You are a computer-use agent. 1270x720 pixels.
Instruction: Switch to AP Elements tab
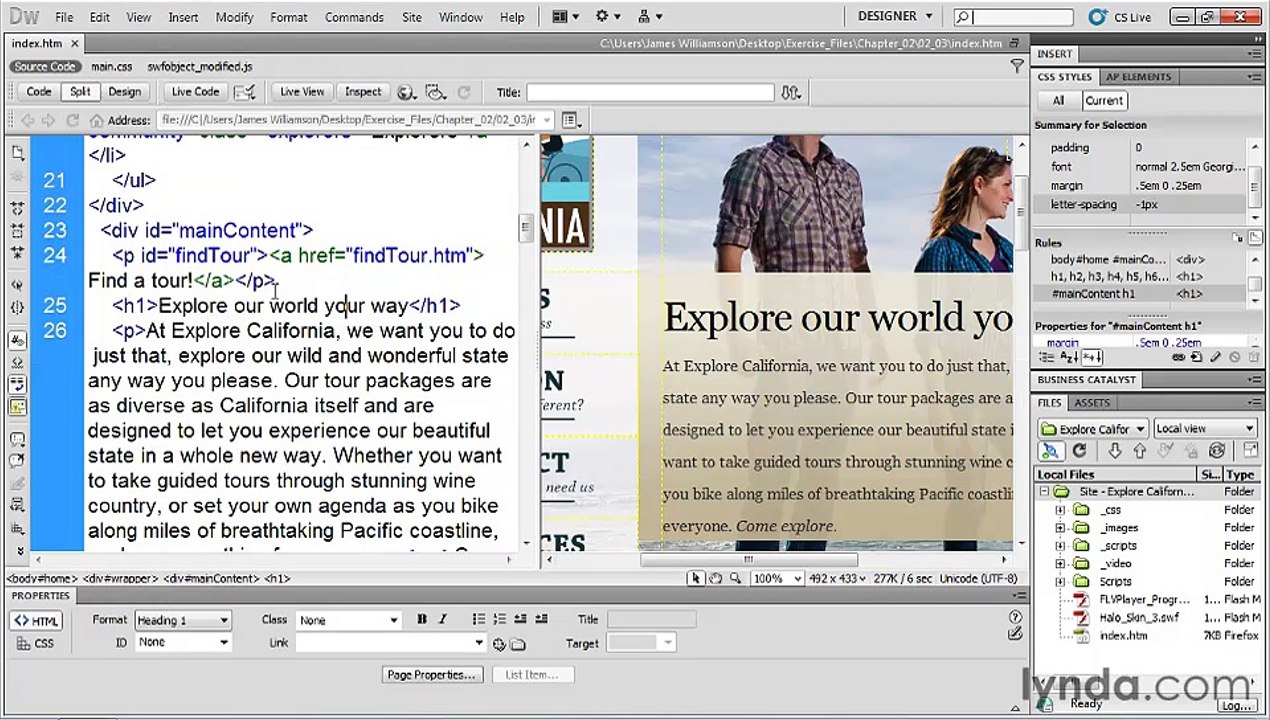(1138, 77)
